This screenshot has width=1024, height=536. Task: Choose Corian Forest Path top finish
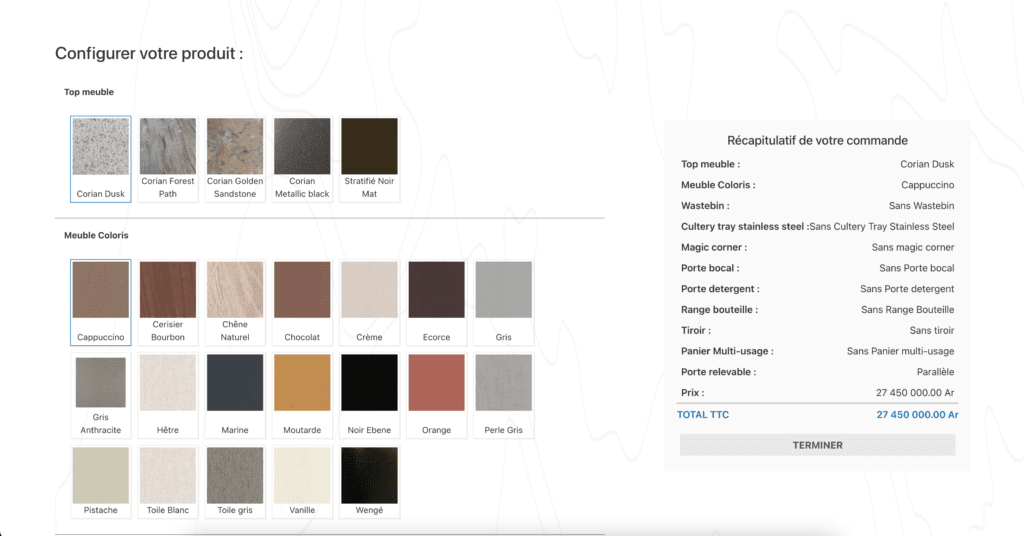167,147
